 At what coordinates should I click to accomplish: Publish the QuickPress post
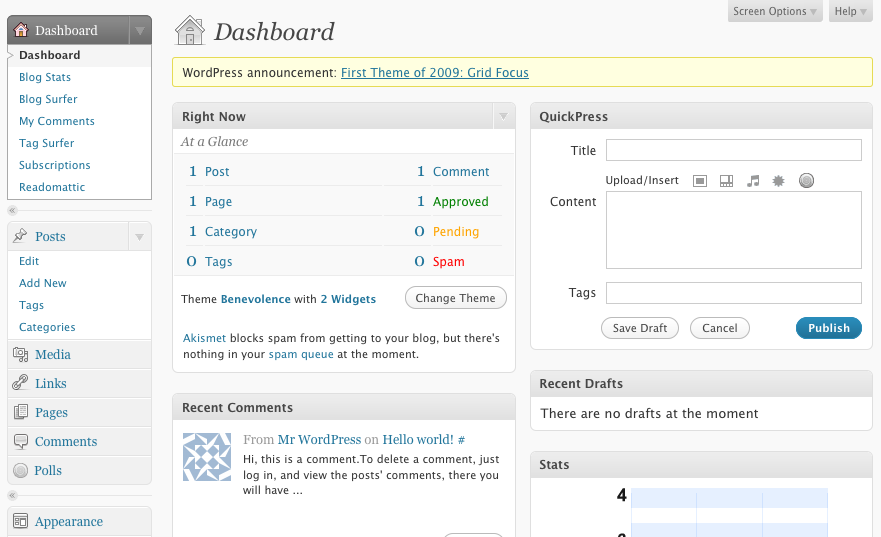click(829, 328)
